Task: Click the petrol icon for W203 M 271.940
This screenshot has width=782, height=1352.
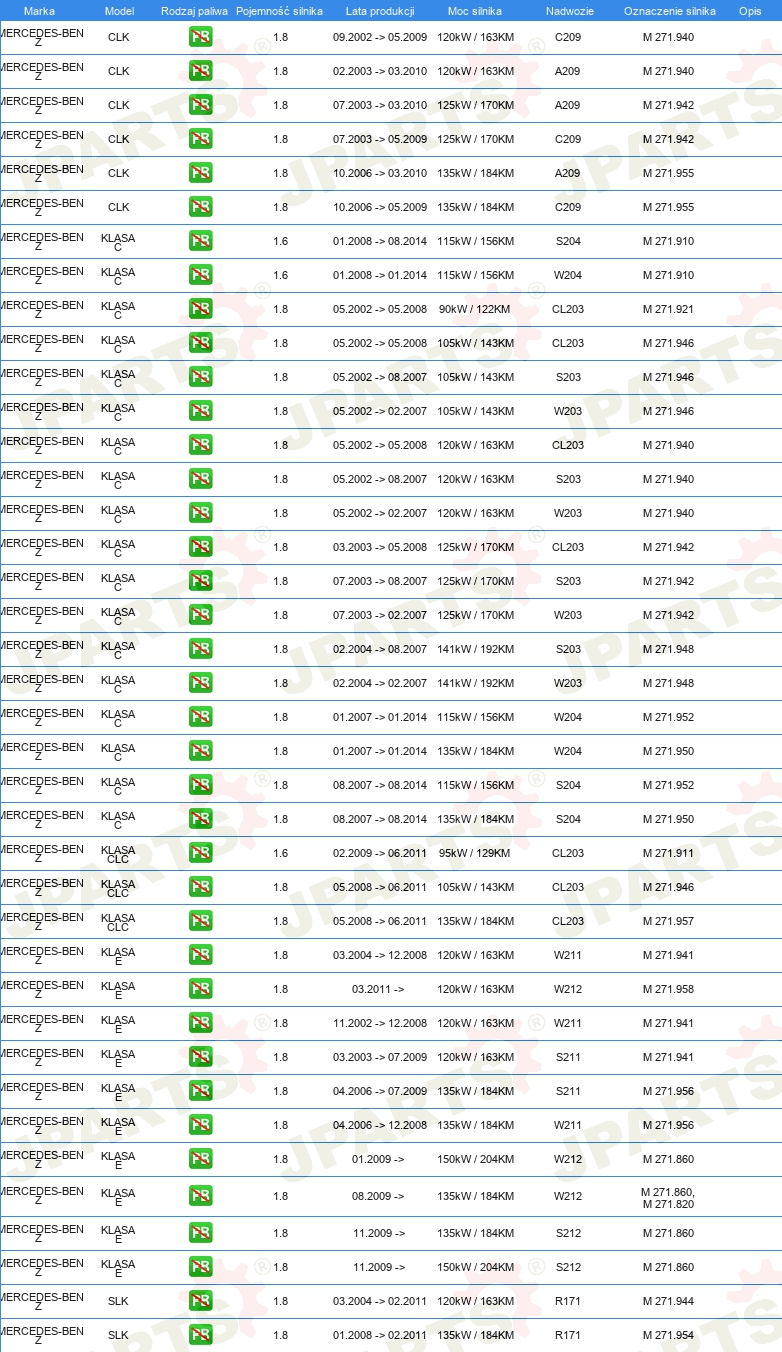Action: coord(200,513)
